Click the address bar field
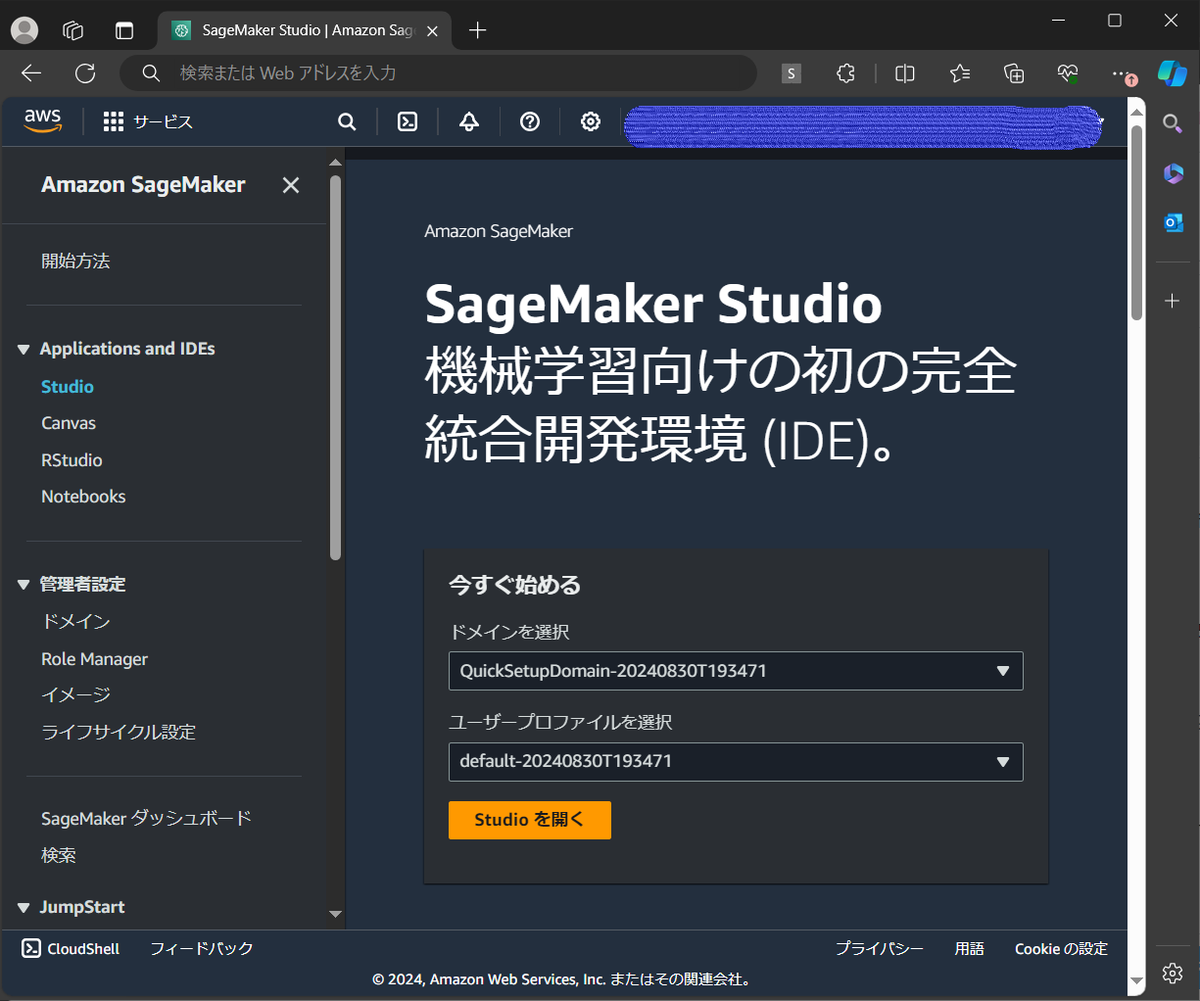This screenshot has width=1200, height=1001. (438, 73)
